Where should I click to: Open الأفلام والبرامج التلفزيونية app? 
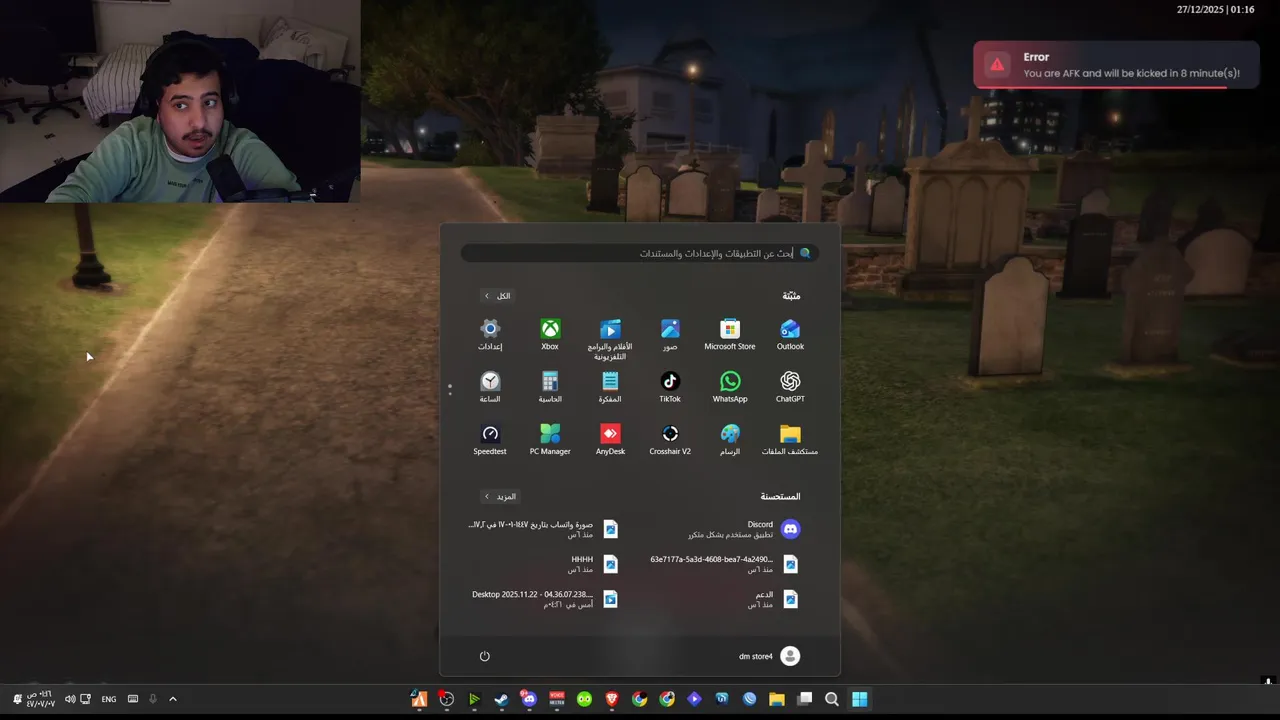pyautogui.click(x=610, y=340)
